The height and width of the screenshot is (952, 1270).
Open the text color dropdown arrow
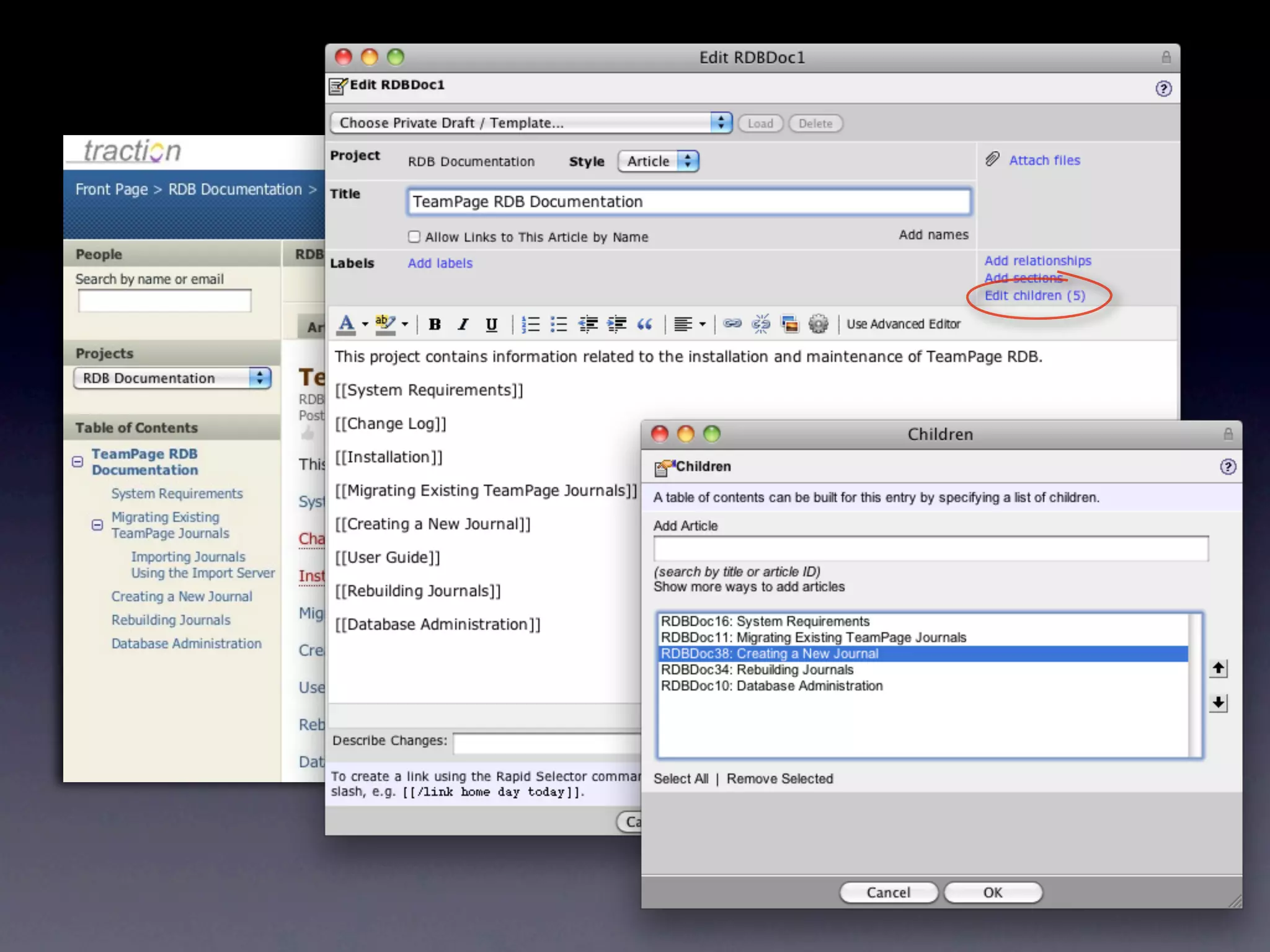click(365, 324)
